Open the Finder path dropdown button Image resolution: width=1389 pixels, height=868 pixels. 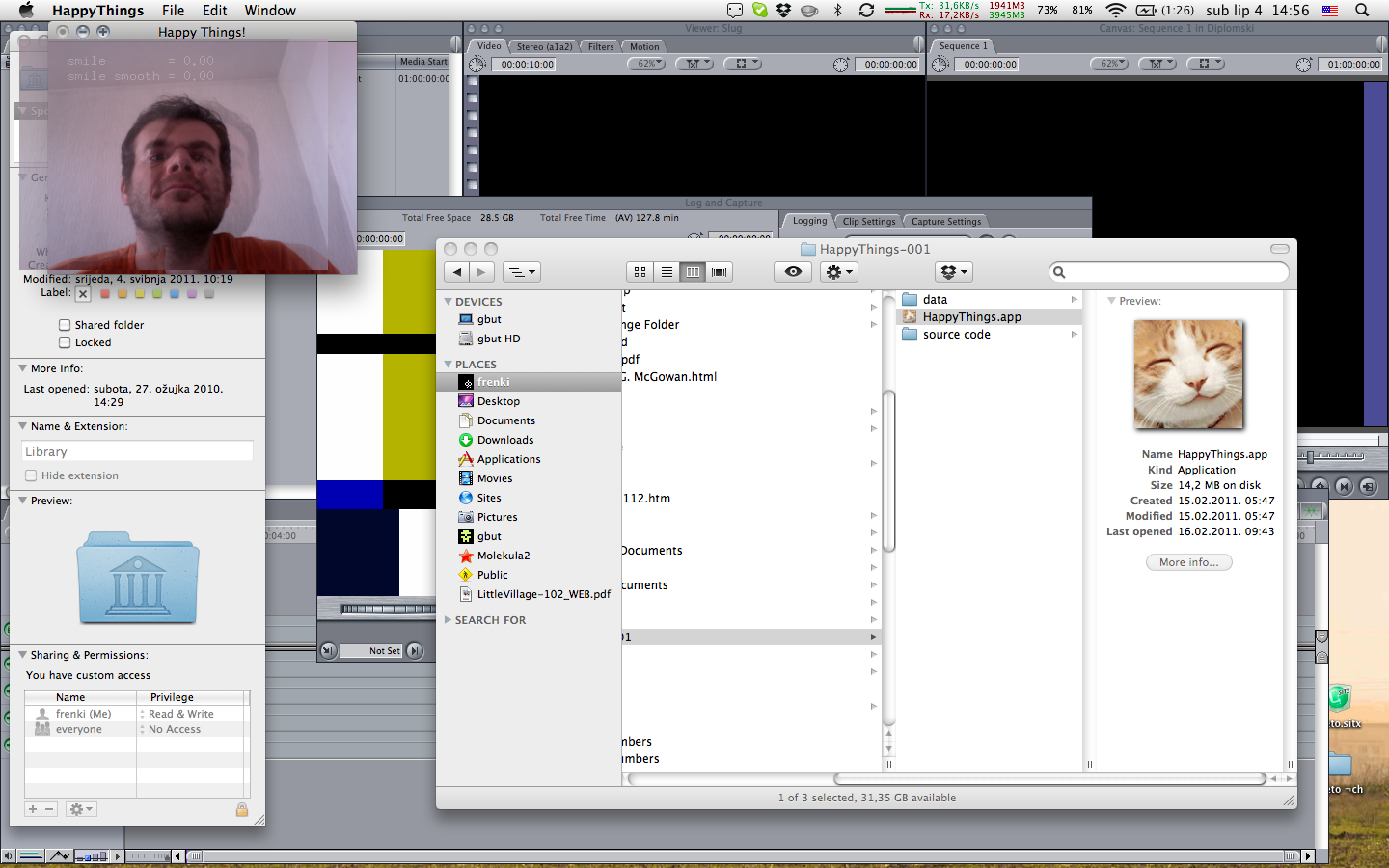point(523,272)
